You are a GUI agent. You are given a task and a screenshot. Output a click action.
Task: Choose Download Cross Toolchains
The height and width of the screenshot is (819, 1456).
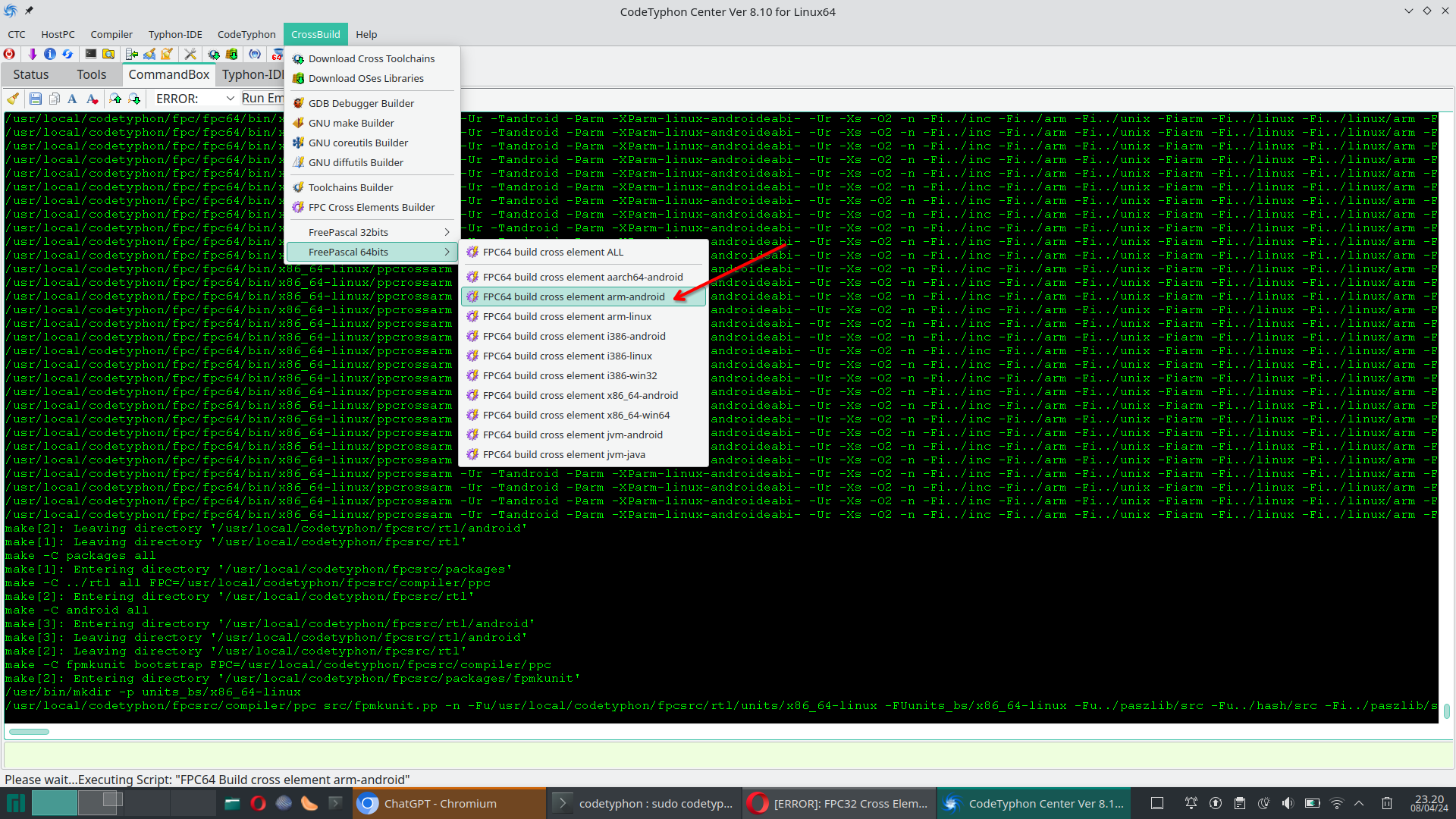(372, 58)
